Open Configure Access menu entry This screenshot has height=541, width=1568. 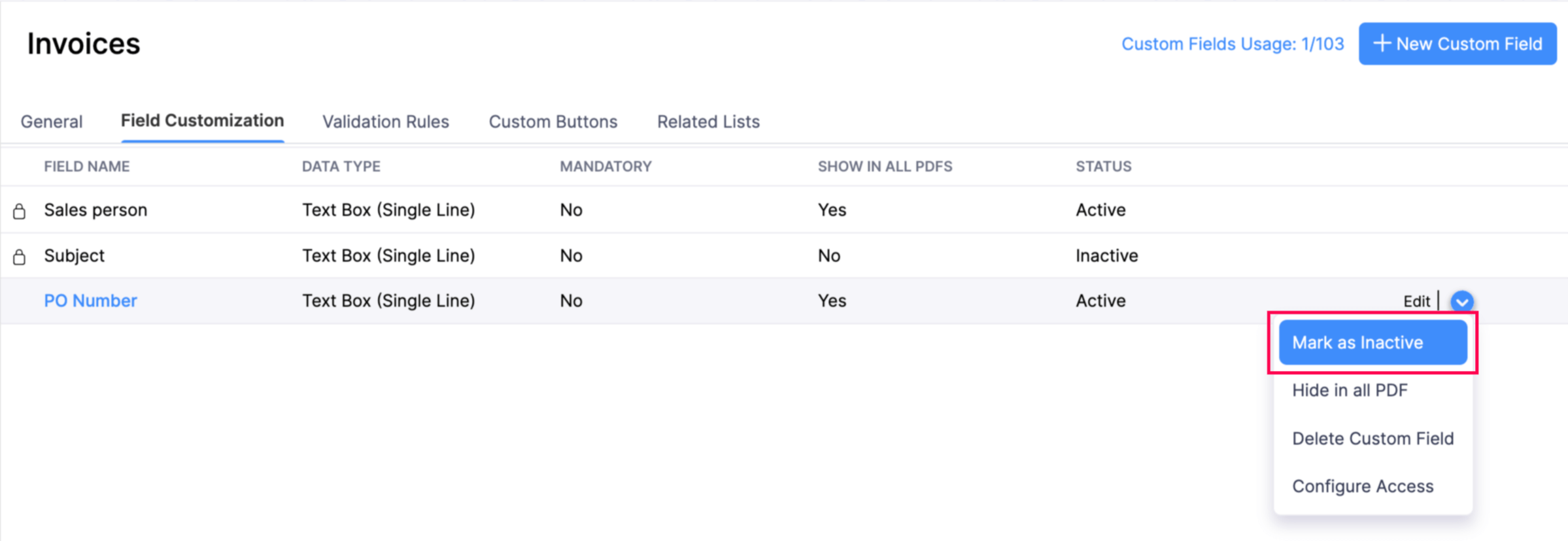(x=1363, y=486)
